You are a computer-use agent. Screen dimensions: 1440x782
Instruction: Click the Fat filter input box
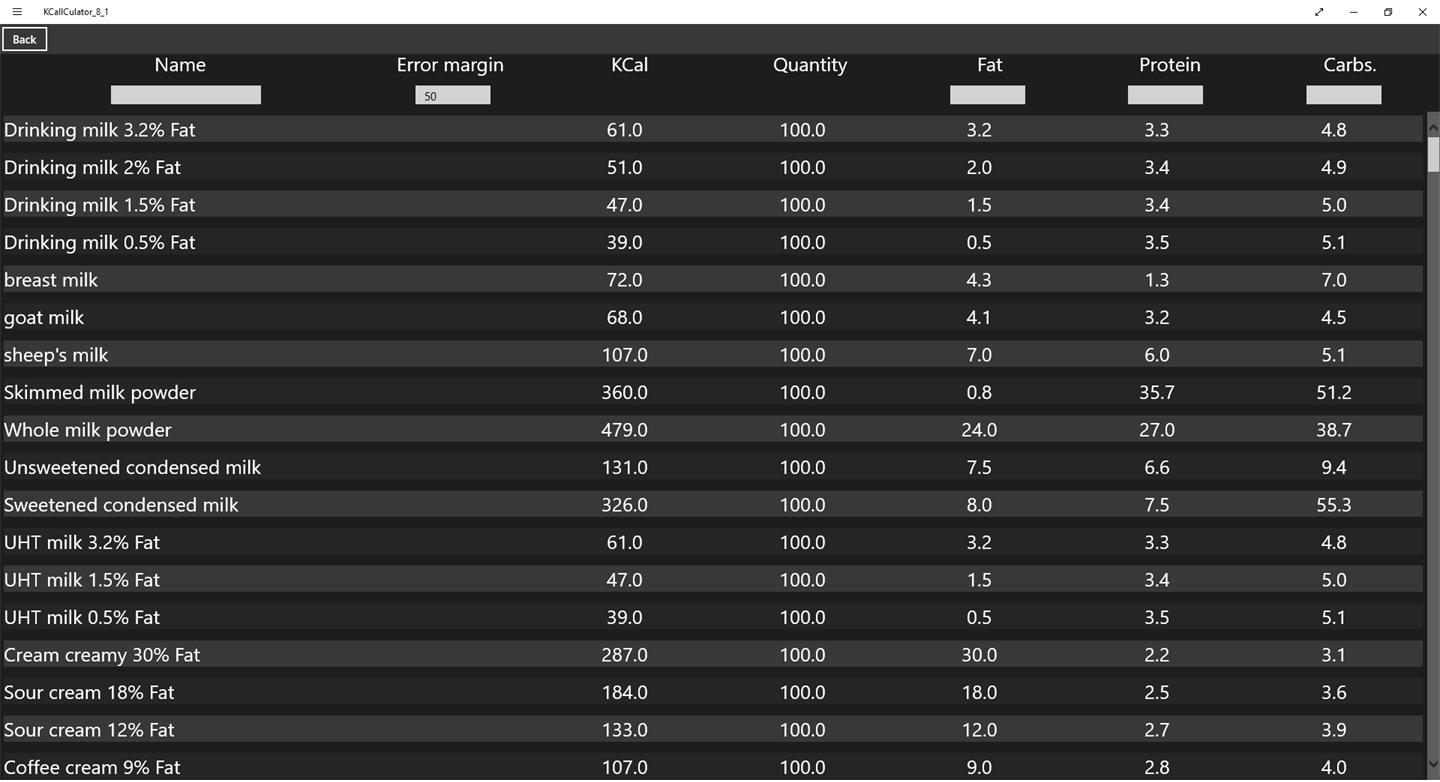tap(988, 95)
